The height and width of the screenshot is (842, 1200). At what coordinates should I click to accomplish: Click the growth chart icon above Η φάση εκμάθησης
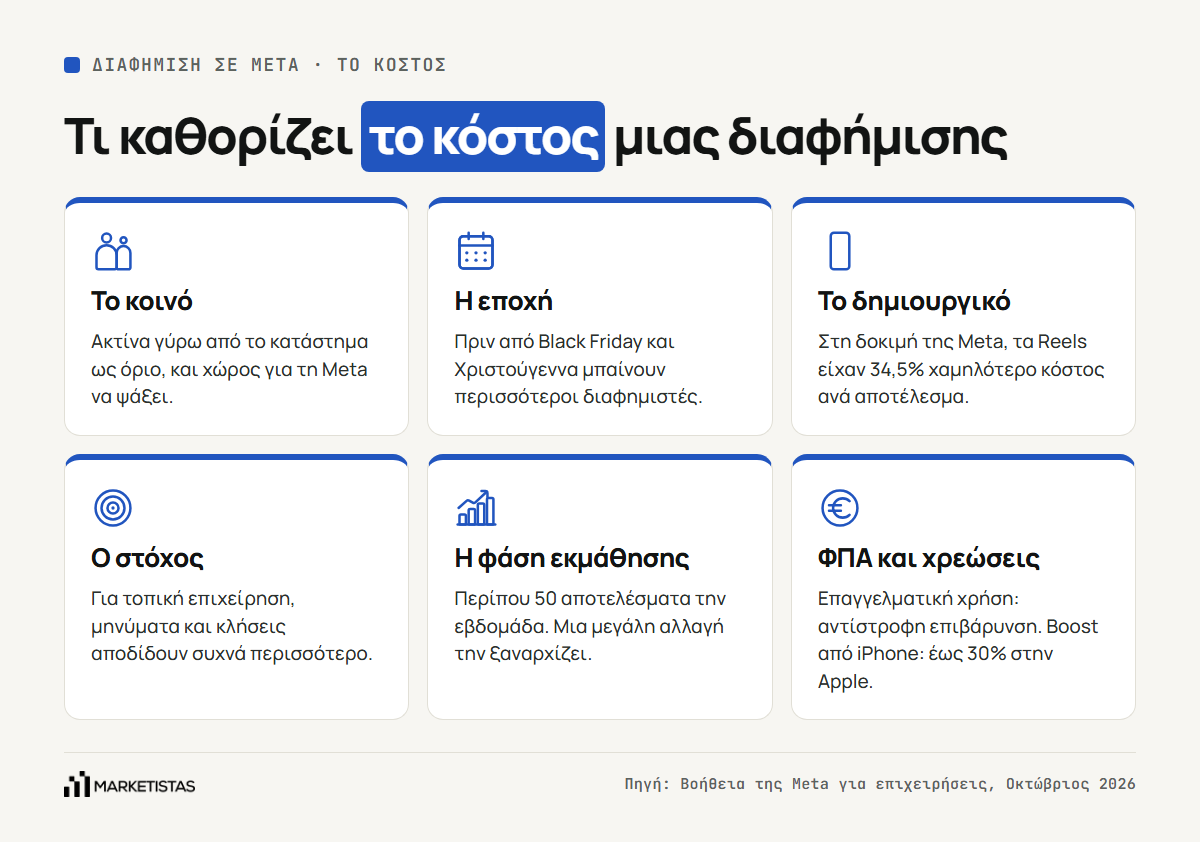coord(476,508)
